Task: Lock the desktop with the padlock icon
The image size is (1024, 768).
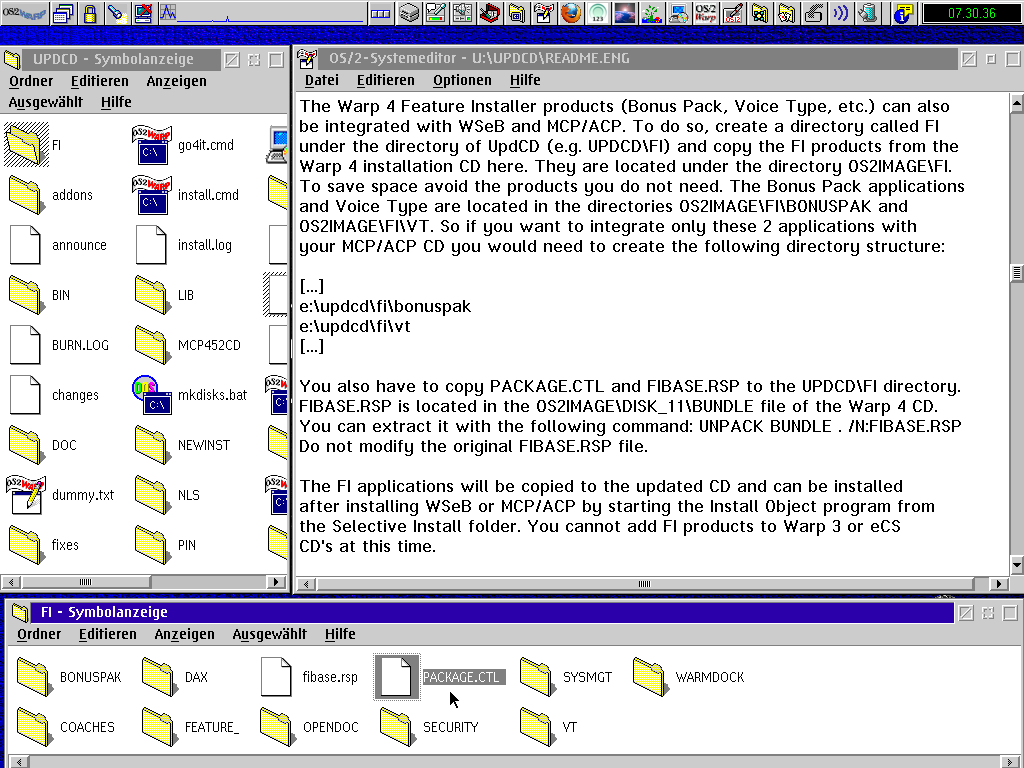Action: pyautogui.click(x=90, y=13)
